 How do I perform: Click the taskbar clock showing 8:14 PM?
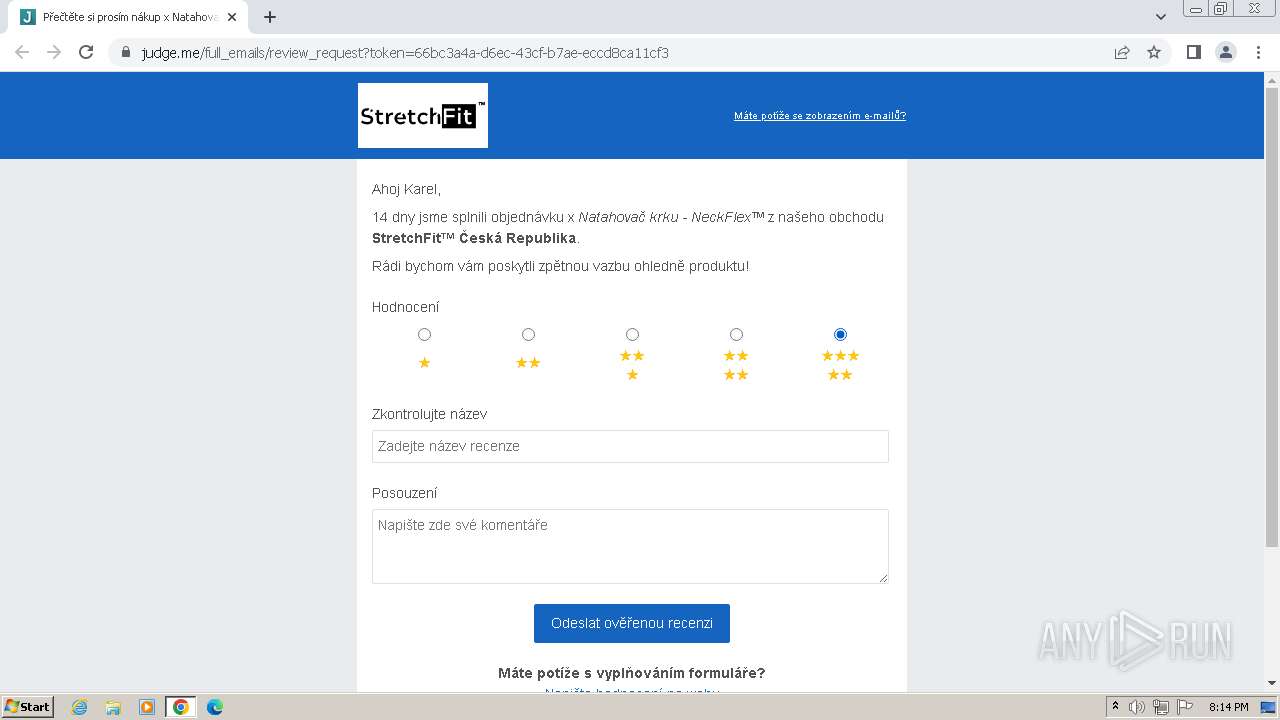(1228, 707)
